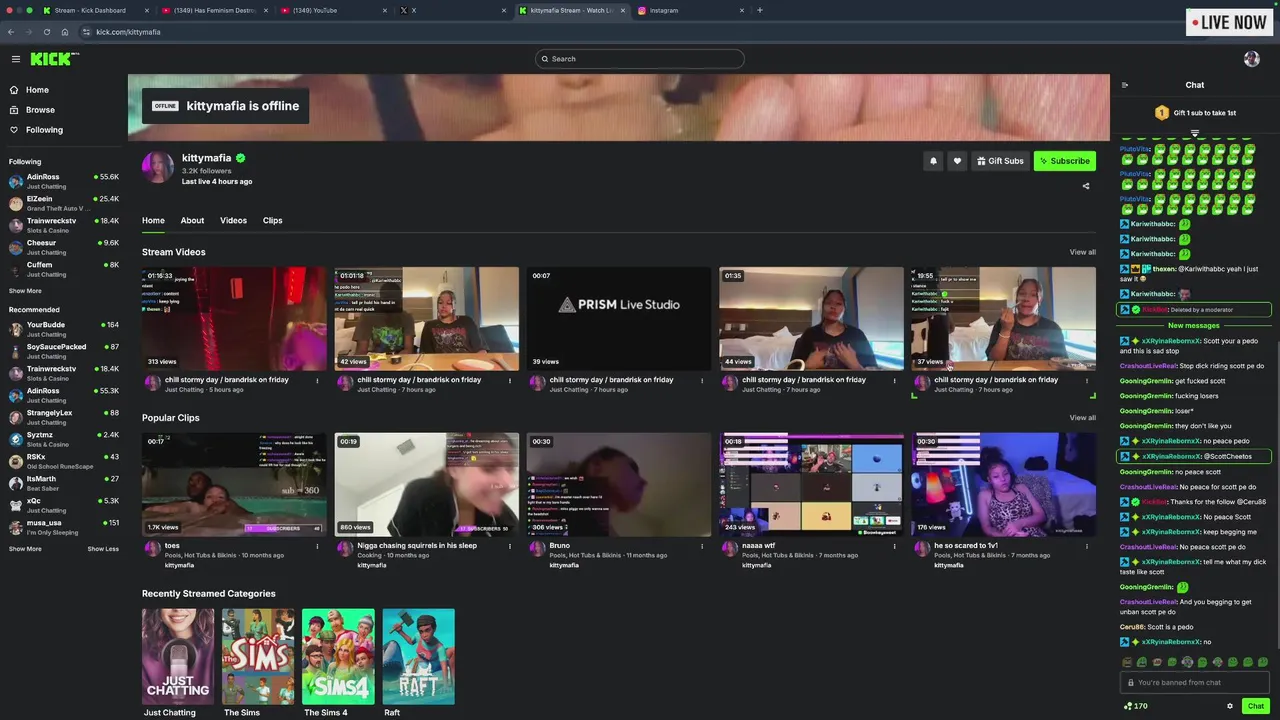This screenshot has width=1280, height=720.
Task: Switch to Stream - Kick Dashboard browser tab
Action: pos(96,10)
